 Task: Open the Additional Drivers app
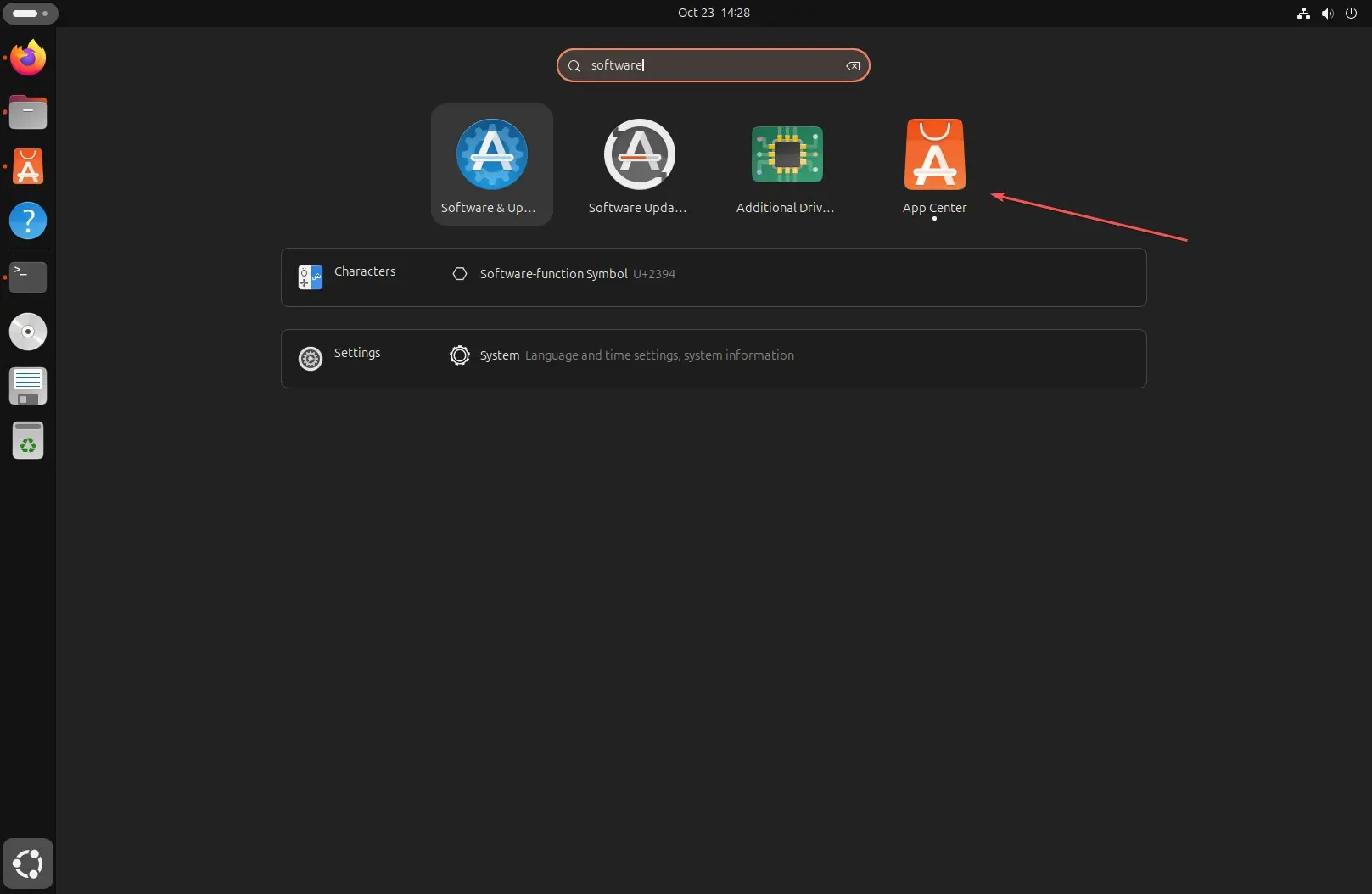(x=787, y=165)
